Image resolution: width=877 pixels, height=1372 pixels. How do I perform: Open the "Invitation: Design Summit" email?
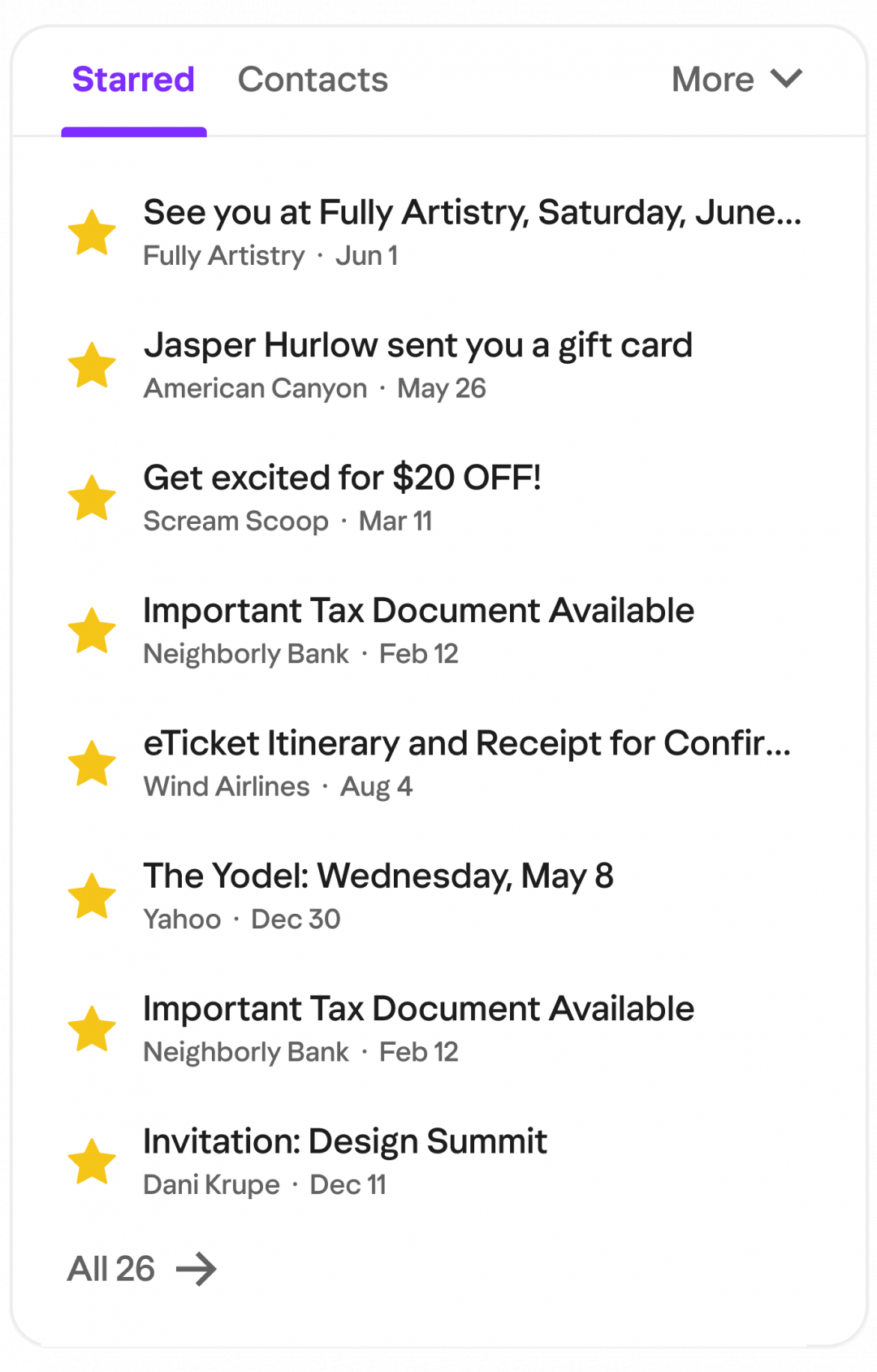345,1141
